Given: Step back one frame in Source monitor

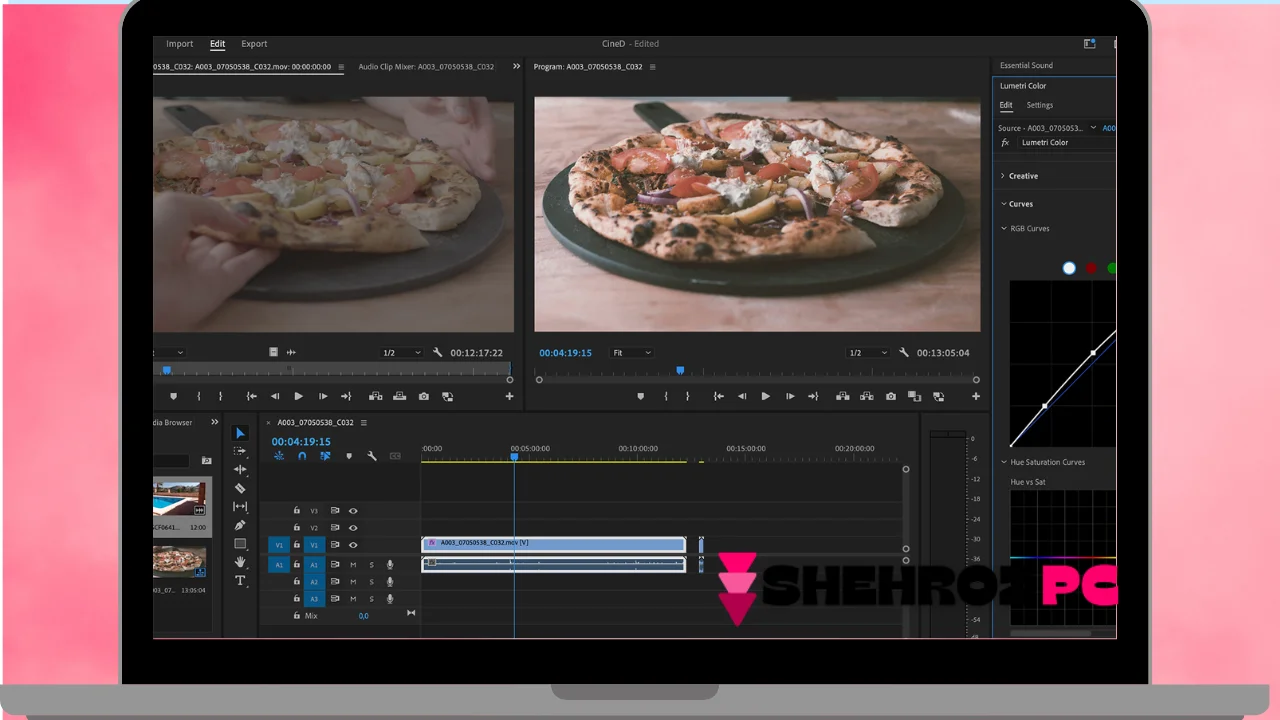Looking at the screenshot, I should pyautogui.click(x=275, y=397).
